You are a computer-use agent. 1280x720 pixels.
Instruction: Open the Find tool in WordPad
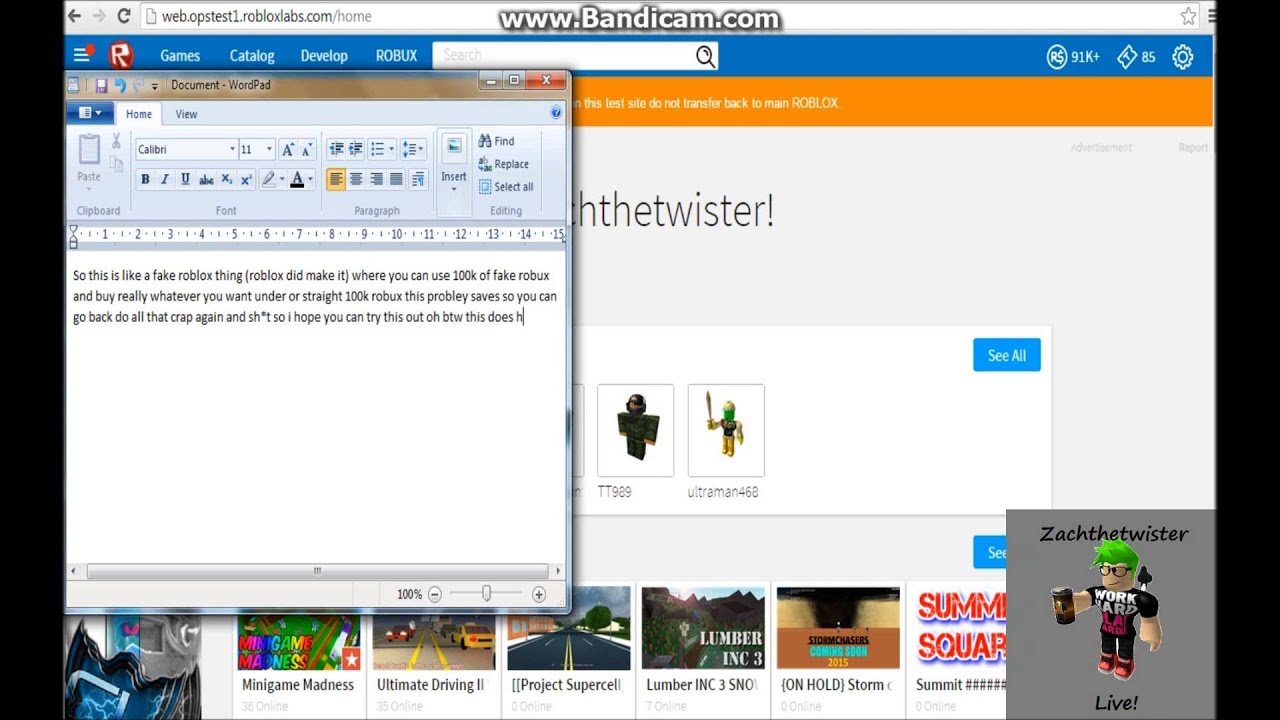[x=496, y=141]
